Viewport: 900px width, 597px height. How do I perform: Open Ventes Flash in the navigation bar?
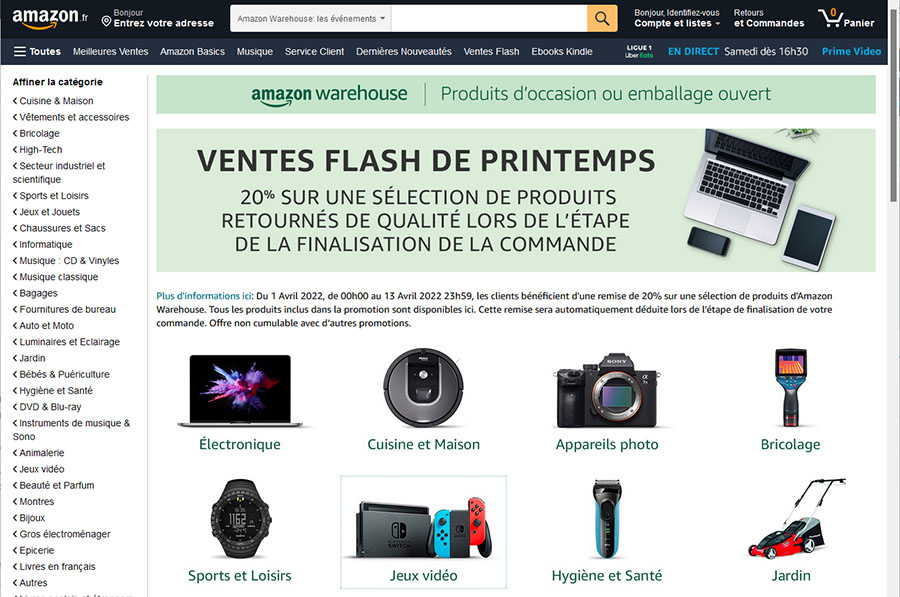[x=491, y=52]
